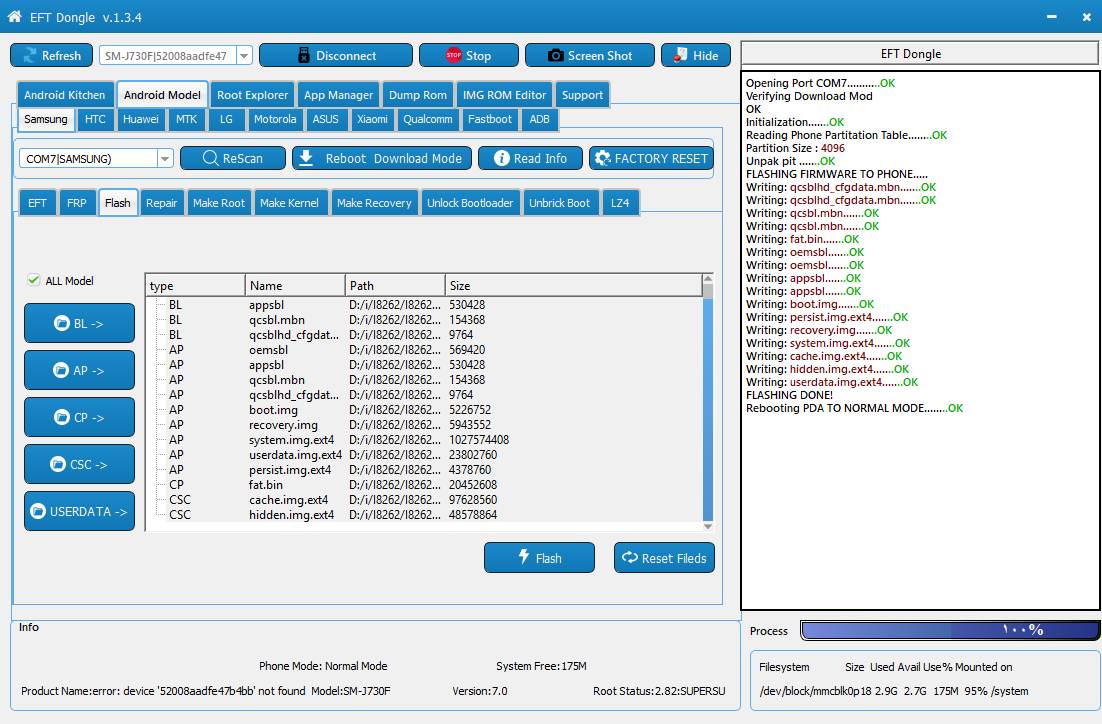
Task: Click the CP -> file button
Action: 79,418
